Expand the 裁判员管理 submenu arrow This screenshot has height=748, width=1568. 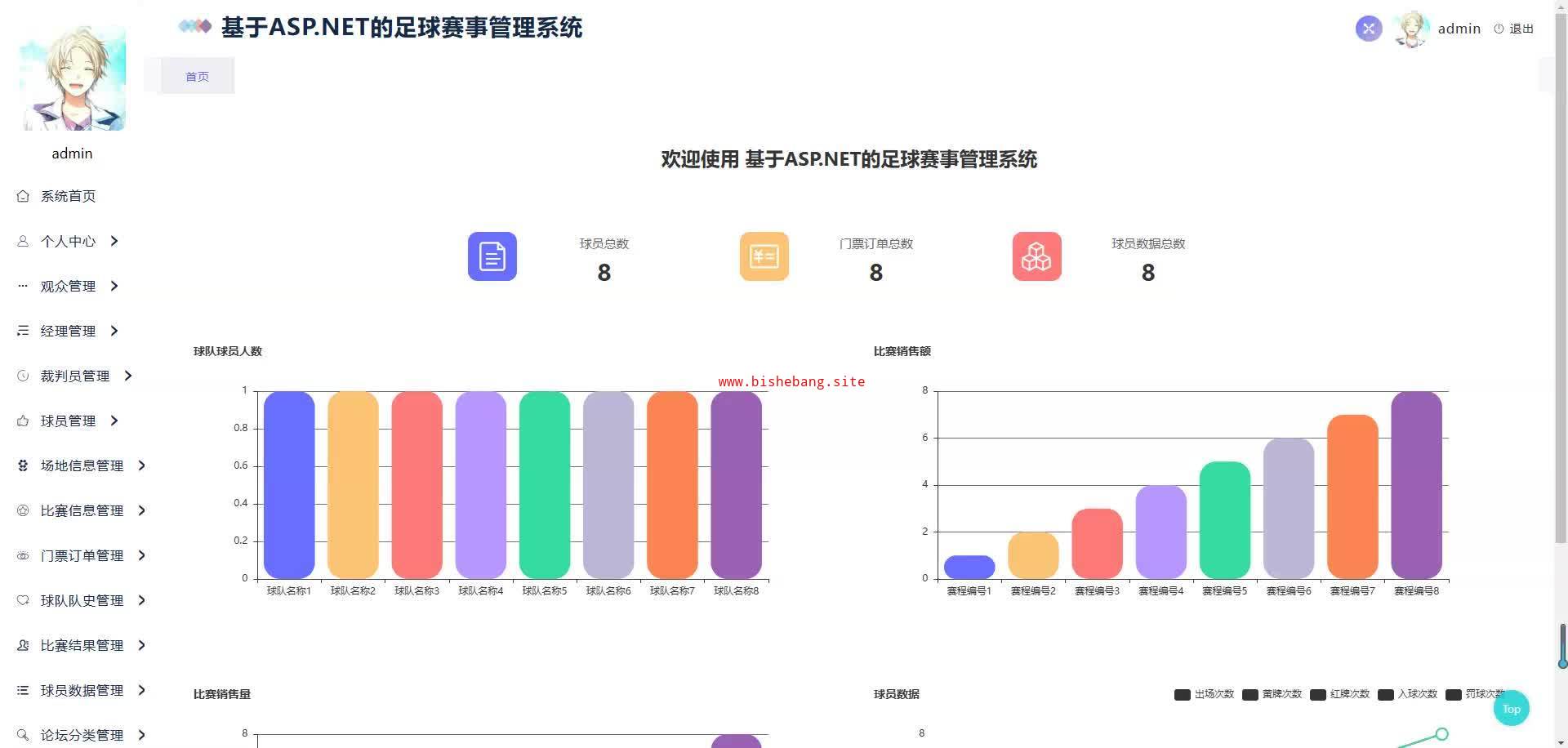(x=128, y=376)
